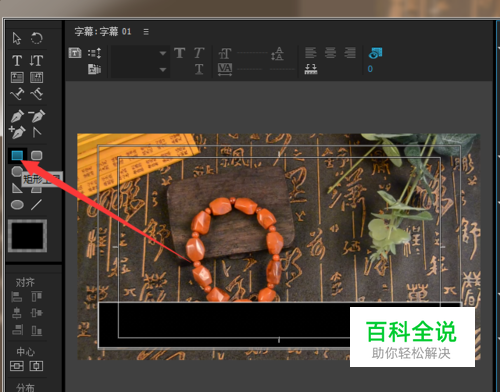This screenshot has height=392, width=500.
Task: Select the Line tool
Action: [x=36, y=205]
